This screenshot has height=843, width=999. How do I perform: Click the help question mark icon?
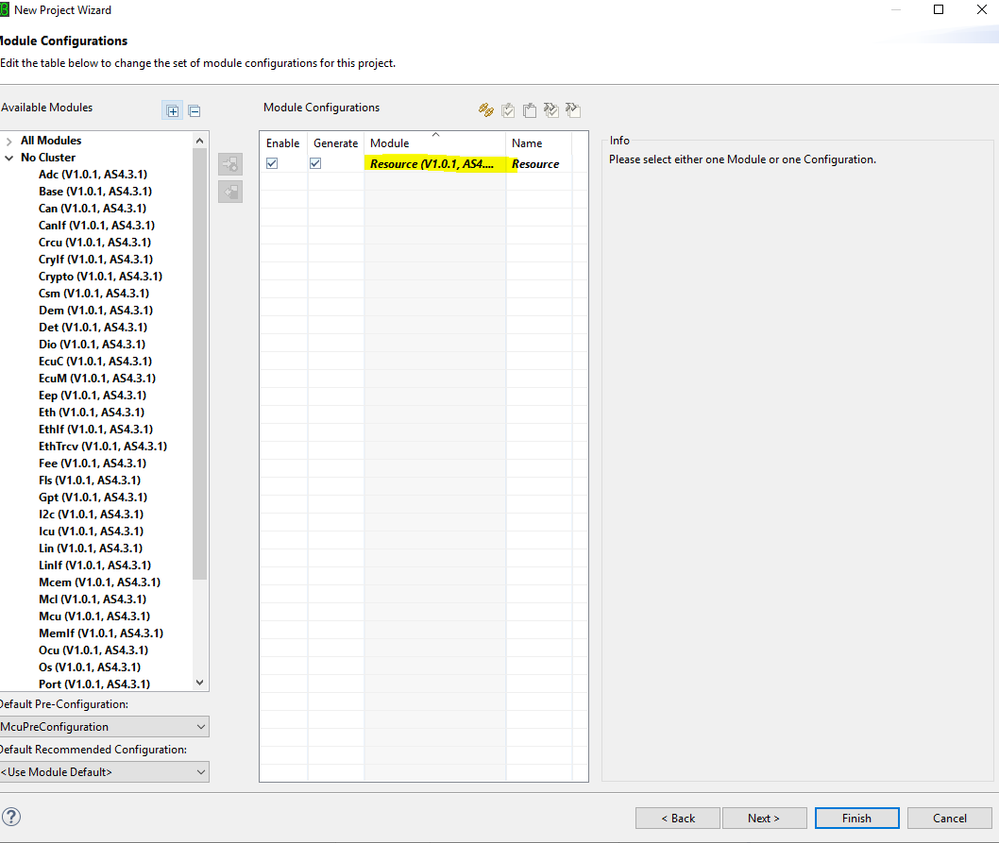click(x=11, y=817)
